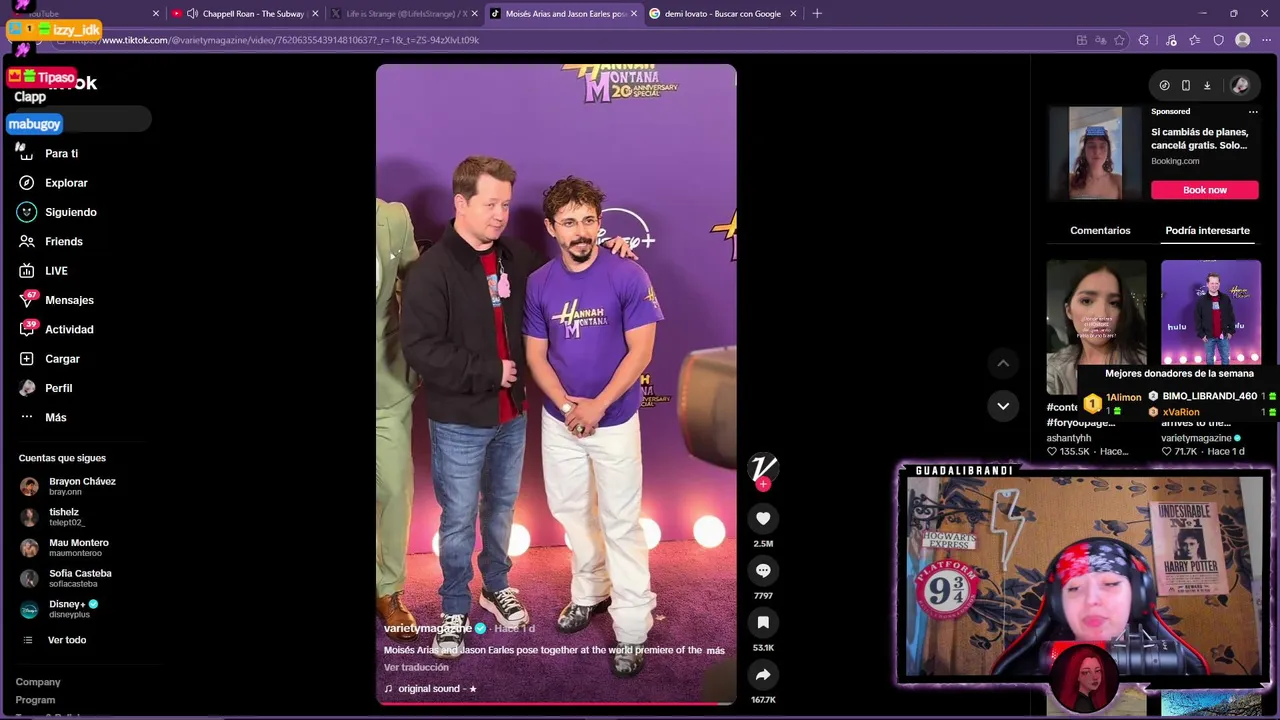
Task: Open the profile avatar in the top pill
Action: click(1240, 85)
